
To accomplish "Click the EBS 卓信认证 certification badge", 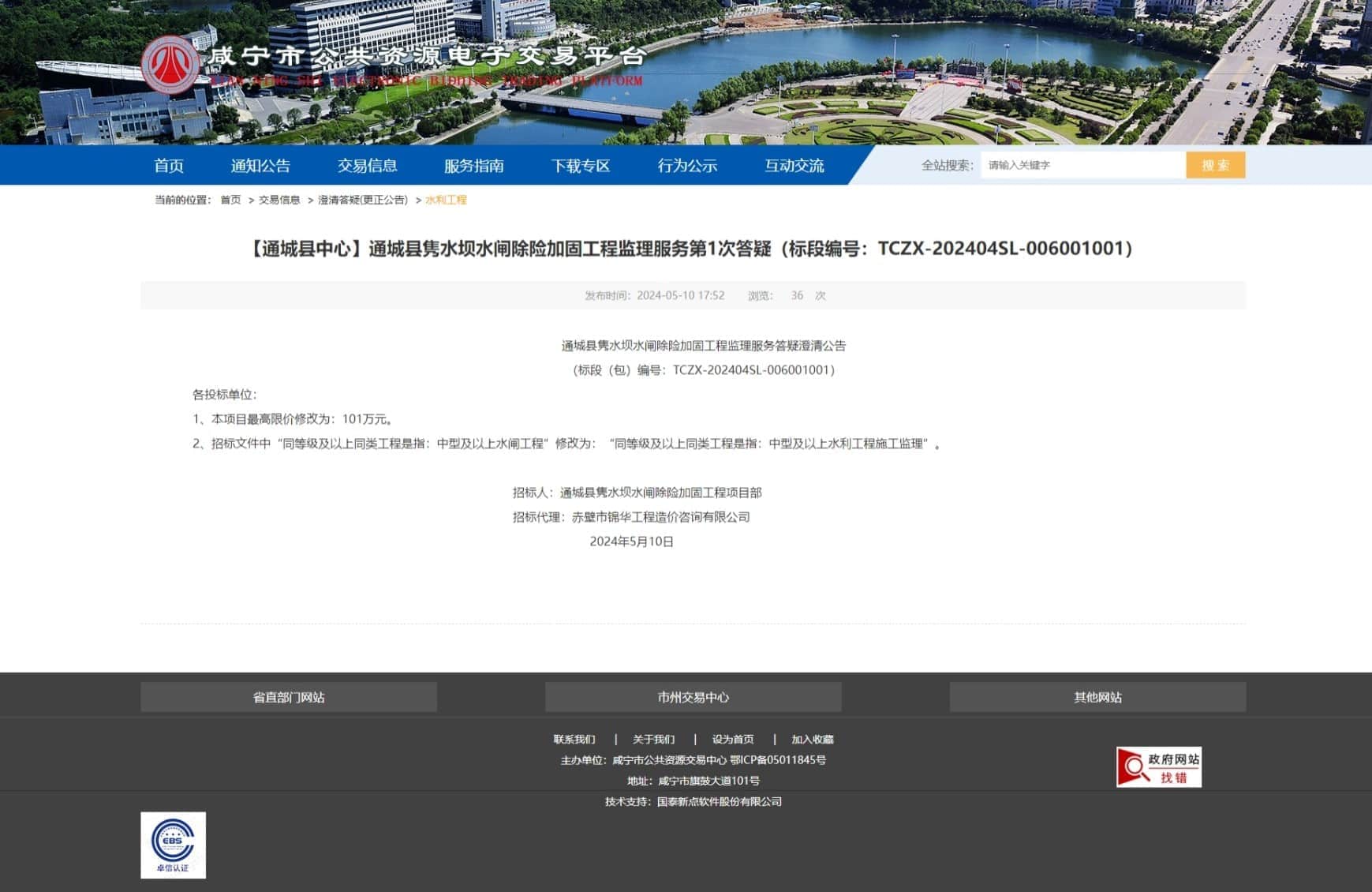I will [x=173, y=845].
